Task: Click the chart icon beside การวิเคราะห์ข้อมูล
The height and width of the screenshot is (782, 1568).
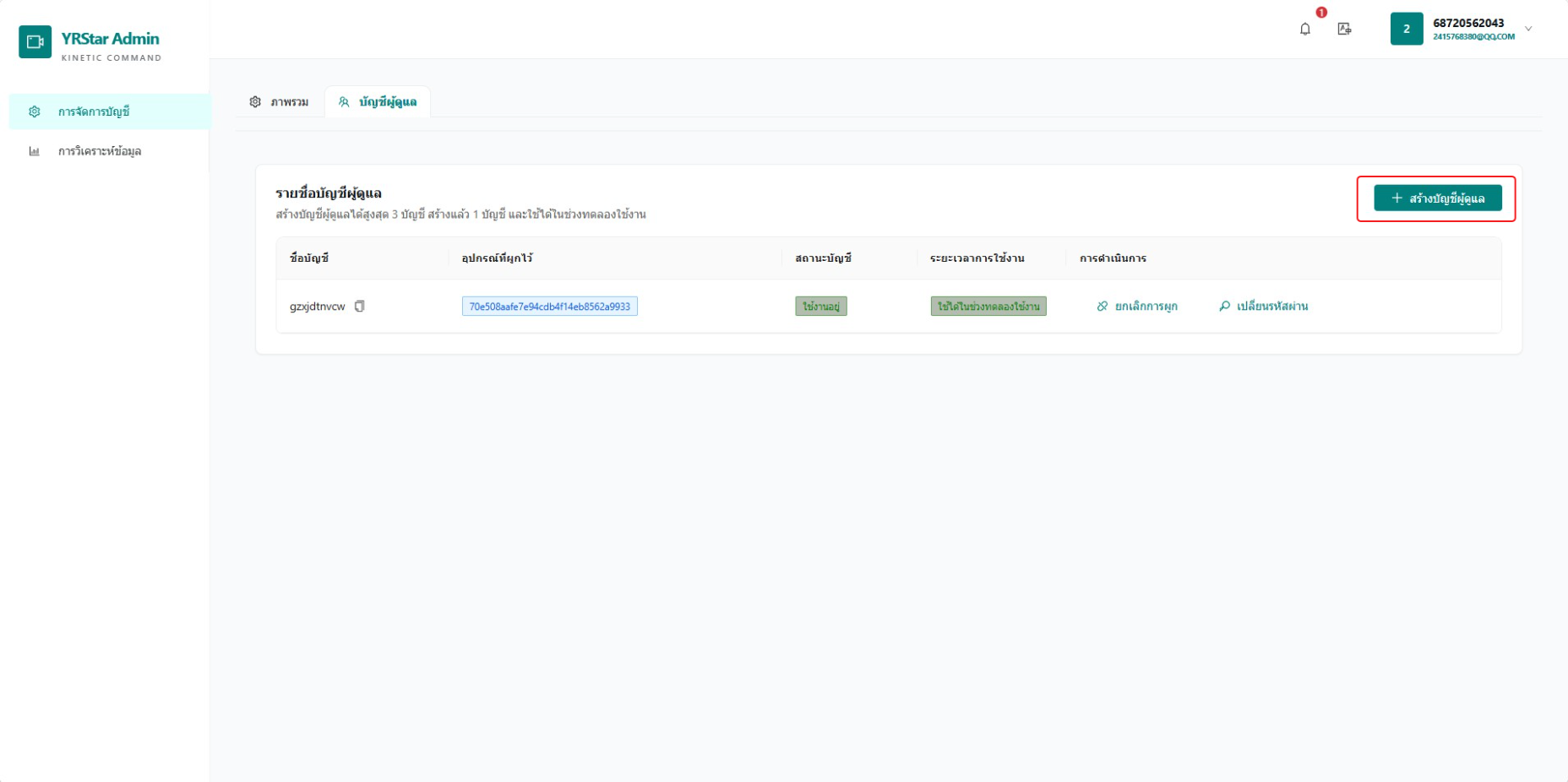Action: (x=35, y=151)
